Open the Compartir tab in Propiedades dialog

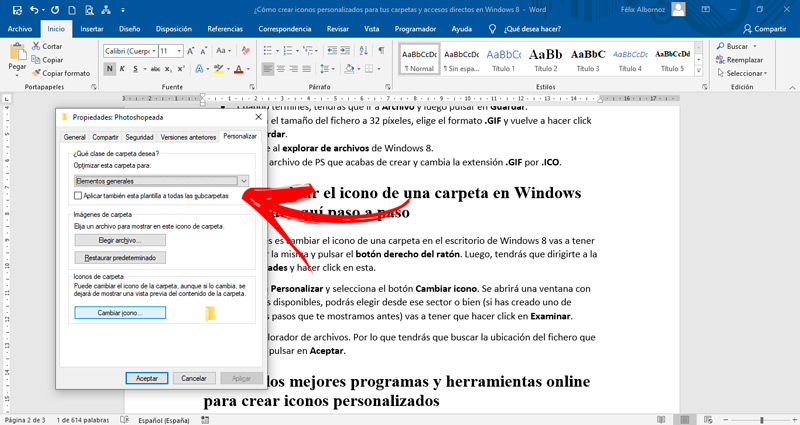click(105, 137)
